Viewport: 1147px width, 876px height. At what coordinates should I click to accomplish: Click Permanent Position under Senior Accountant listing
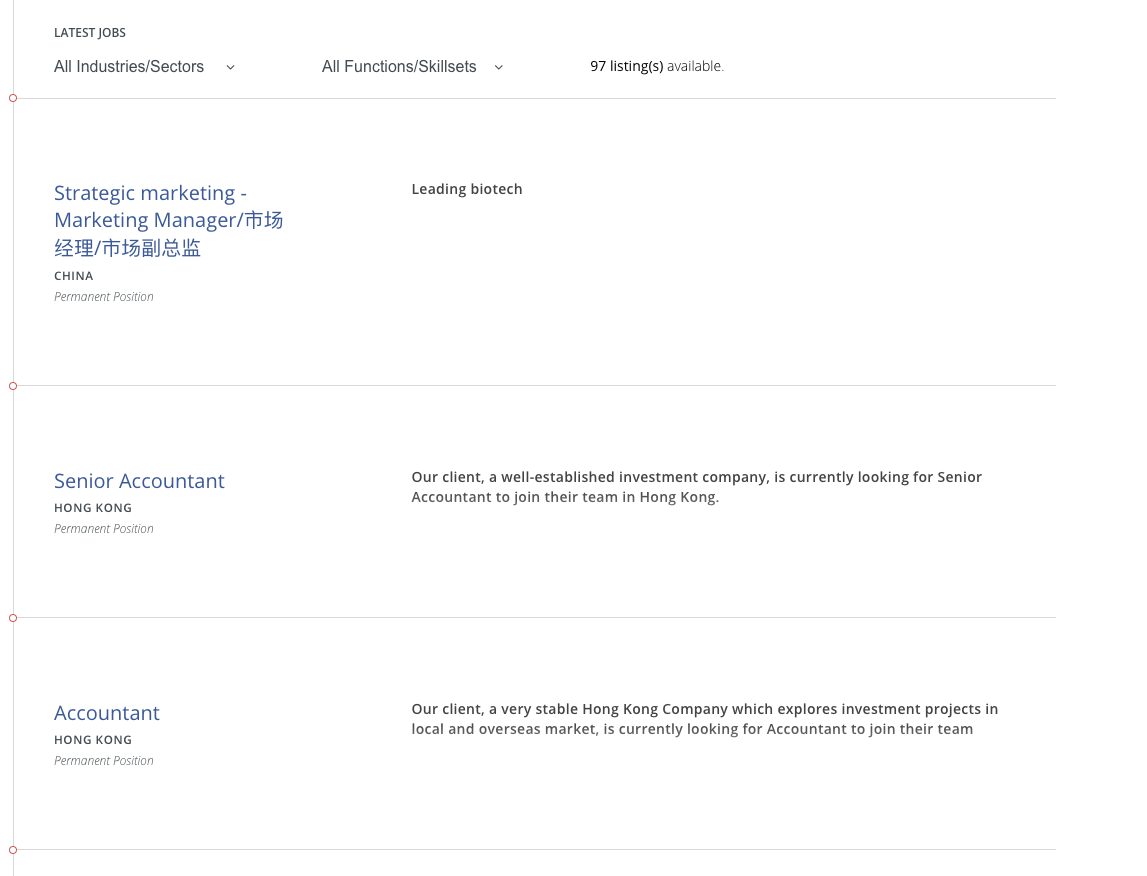click(104, 529)
